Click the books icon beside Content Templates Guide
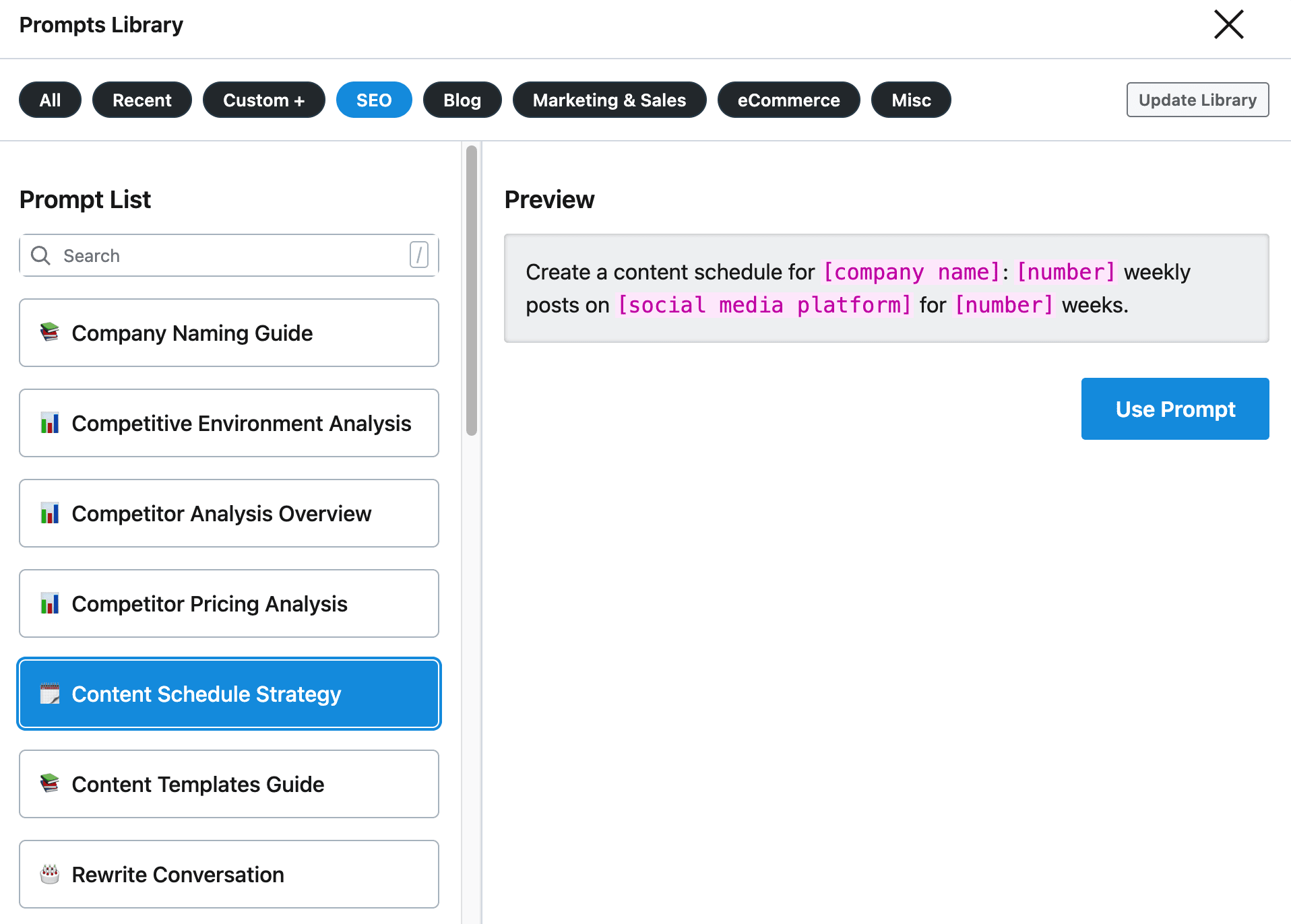Screen dimensions: 1291x924 point(50,784)
